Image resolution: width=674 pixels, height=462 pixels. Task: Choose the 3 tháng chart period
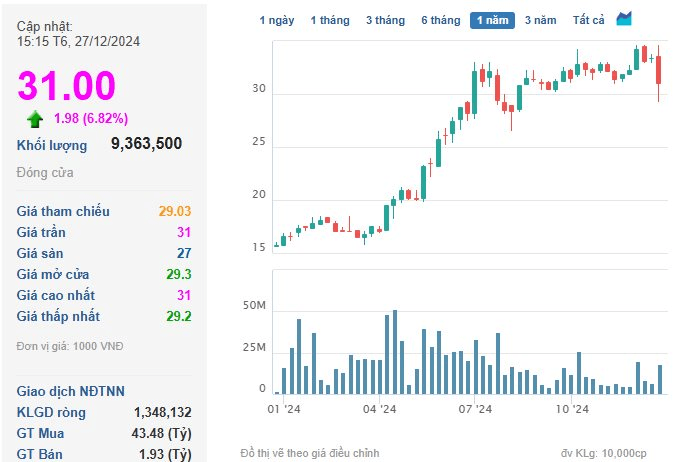[x=386, y=20]
